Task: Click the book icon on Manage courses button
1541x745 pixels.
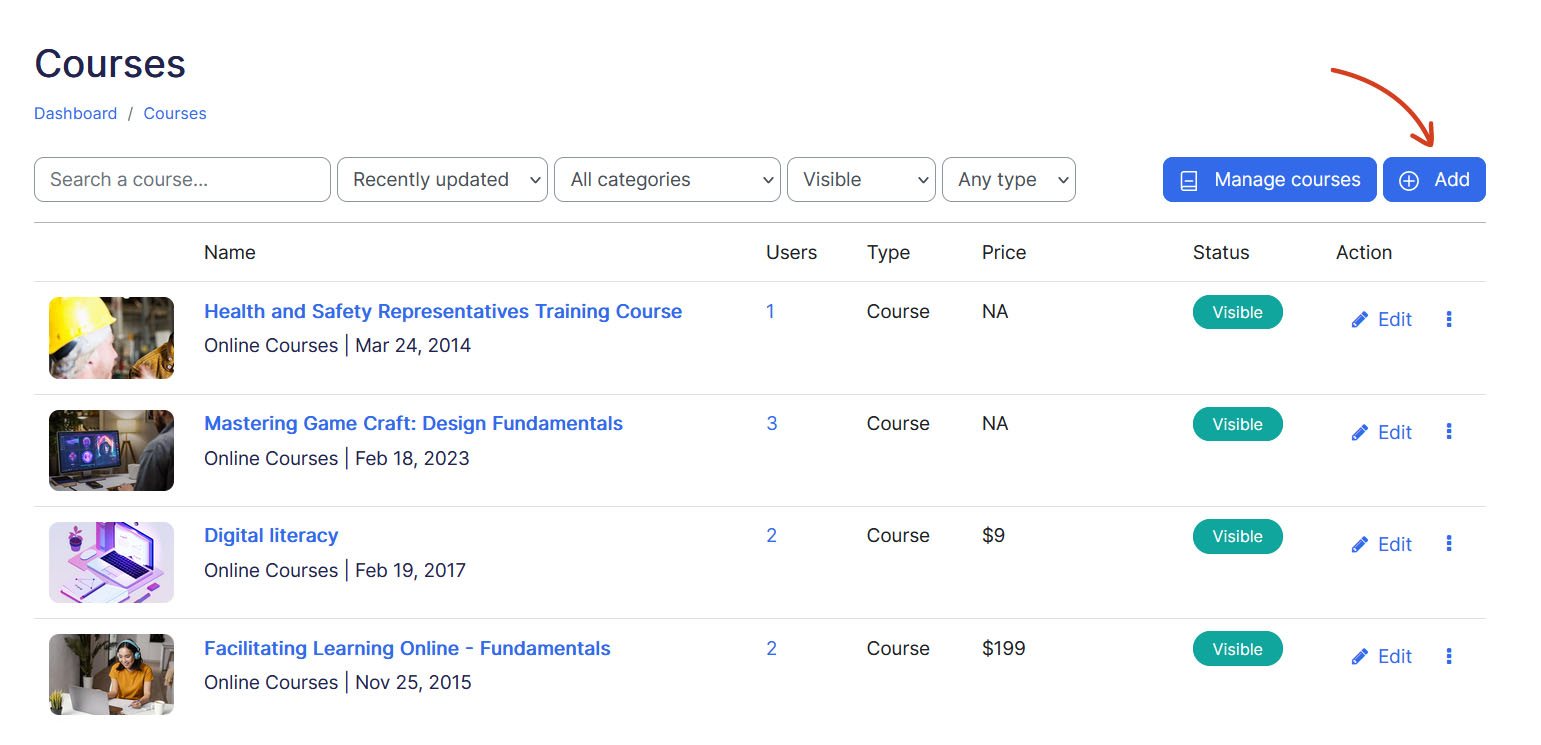Action: (1189, 179)
